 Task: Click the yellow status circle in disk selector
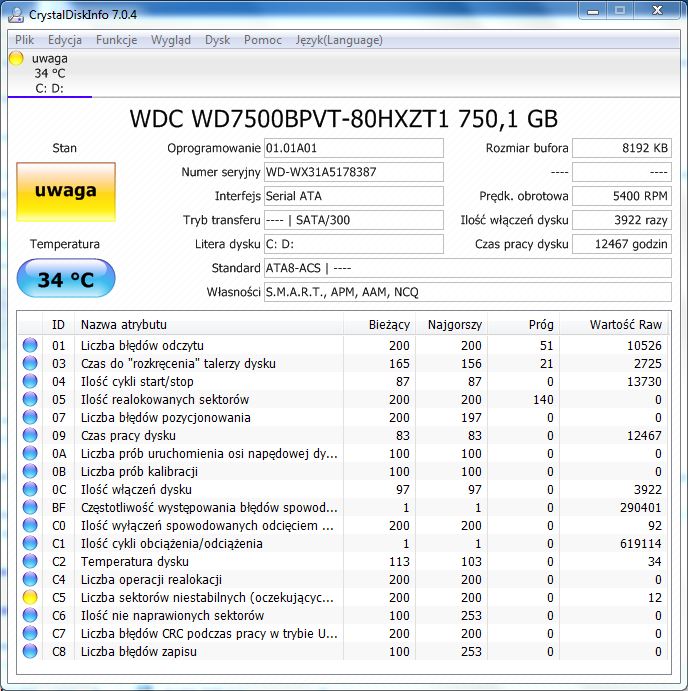16,58
